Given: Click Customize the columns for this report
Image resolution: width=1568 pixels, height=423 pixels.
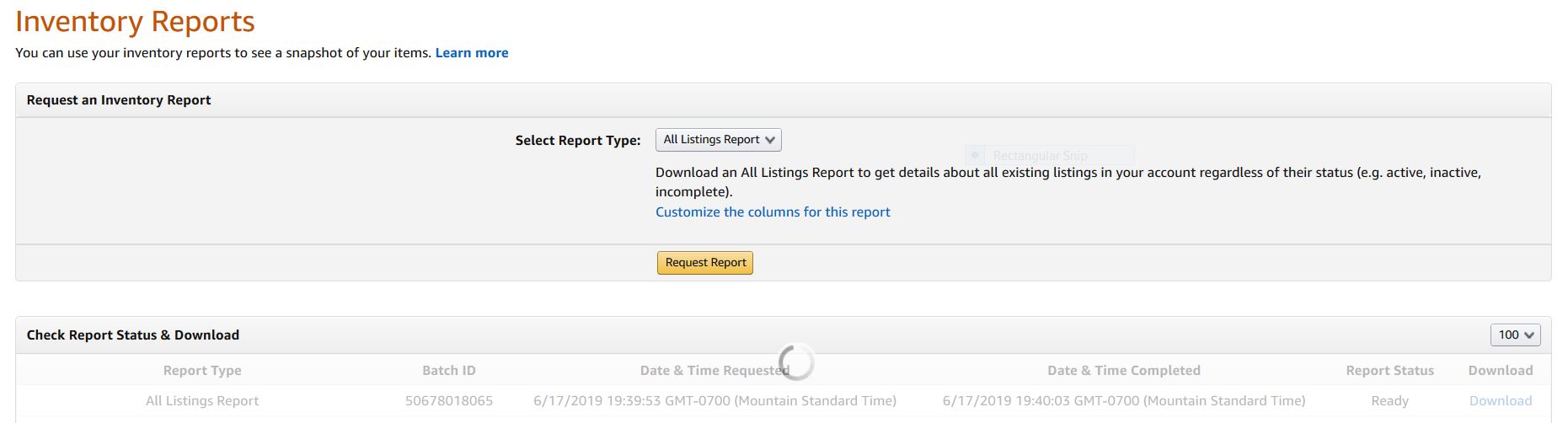Looking at the screenshot, I should (x=773, y=212).
